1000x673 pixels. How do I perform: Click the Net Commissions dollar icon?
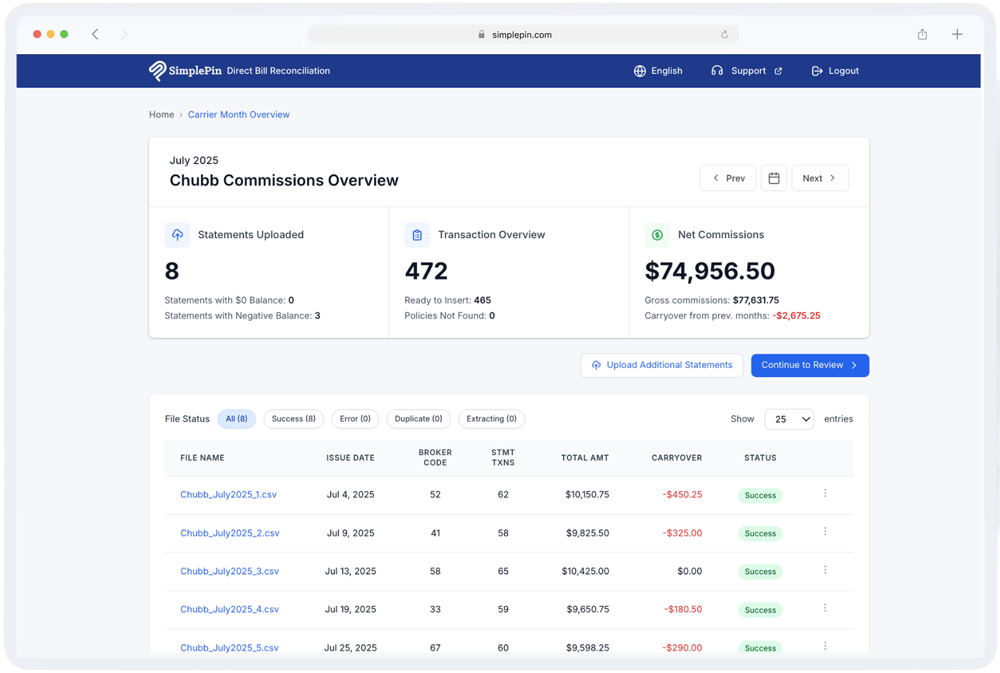click(x=657, y=235)
